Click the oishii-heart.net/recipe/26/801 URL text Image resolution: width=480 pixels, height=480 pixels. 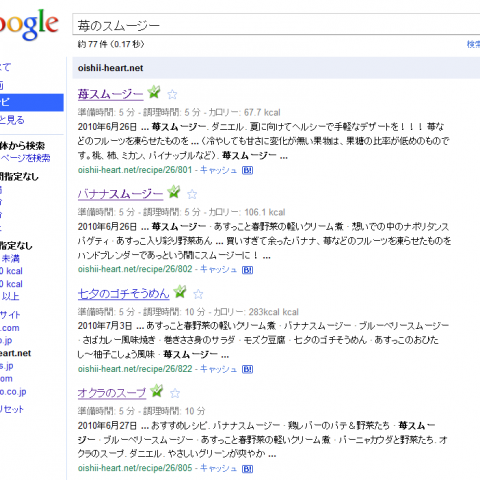tap(135, 170)
